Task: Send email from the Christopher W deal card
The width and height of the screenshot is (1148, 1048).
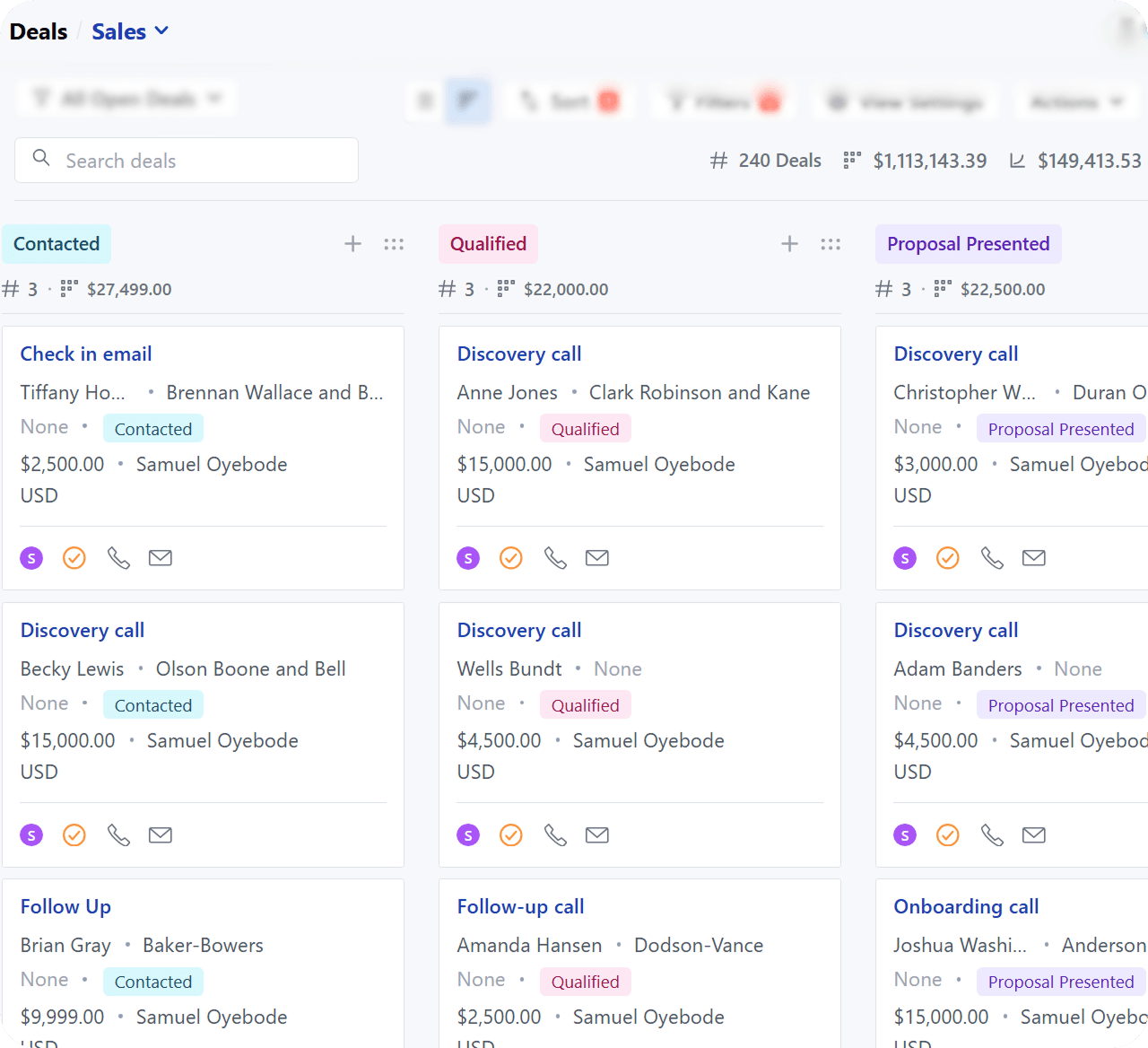Action: coord(1034,558)
